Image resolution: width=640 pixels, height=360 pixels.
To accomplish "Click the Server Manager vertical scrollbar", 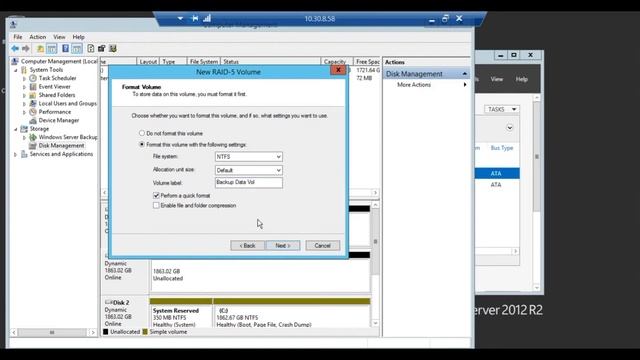I will click(x=537, y=193).
